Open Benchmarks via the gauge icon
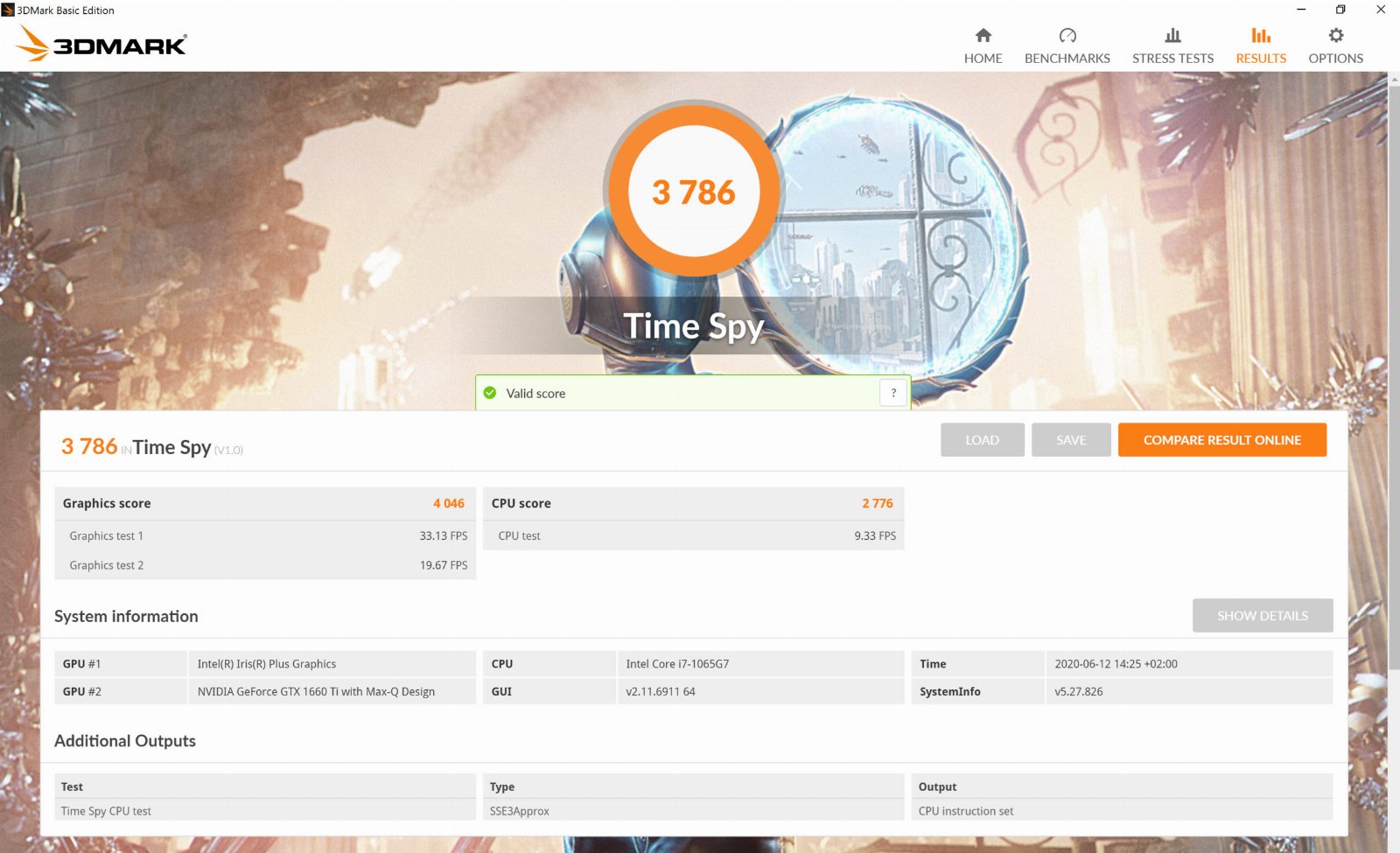 [1067, 35]
